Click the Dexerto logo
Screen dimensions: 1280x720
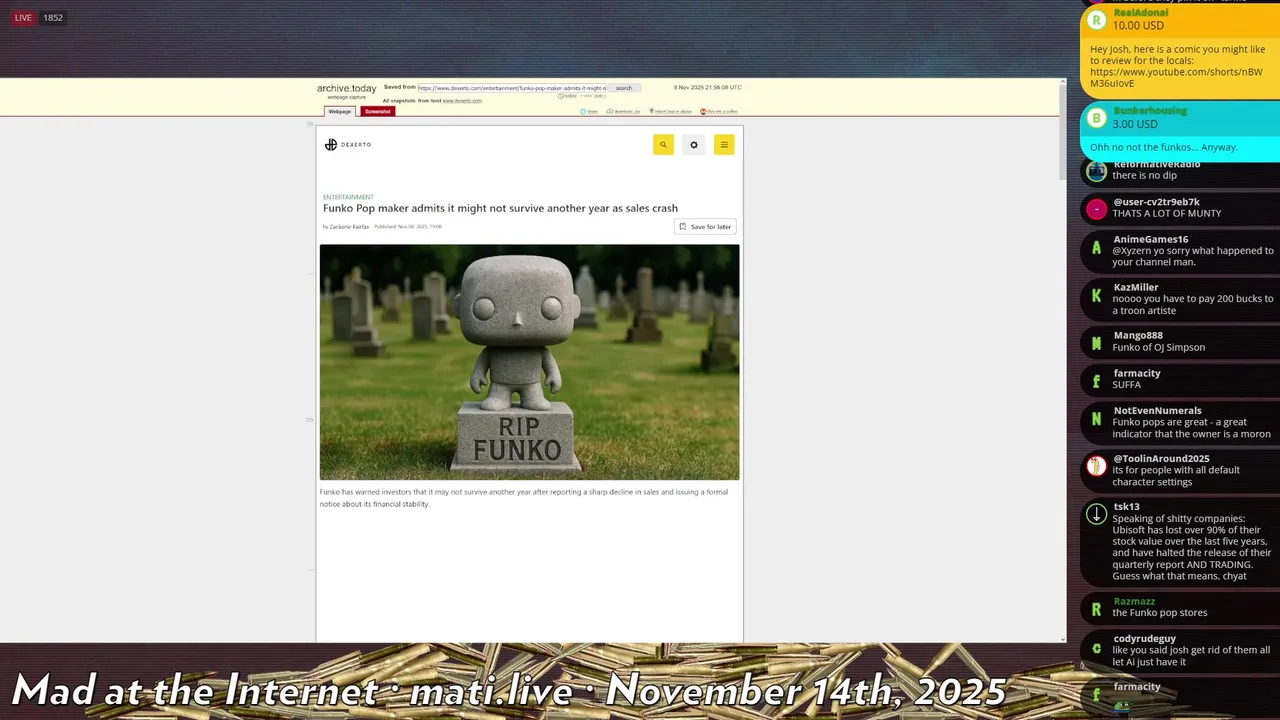point(348,145)
